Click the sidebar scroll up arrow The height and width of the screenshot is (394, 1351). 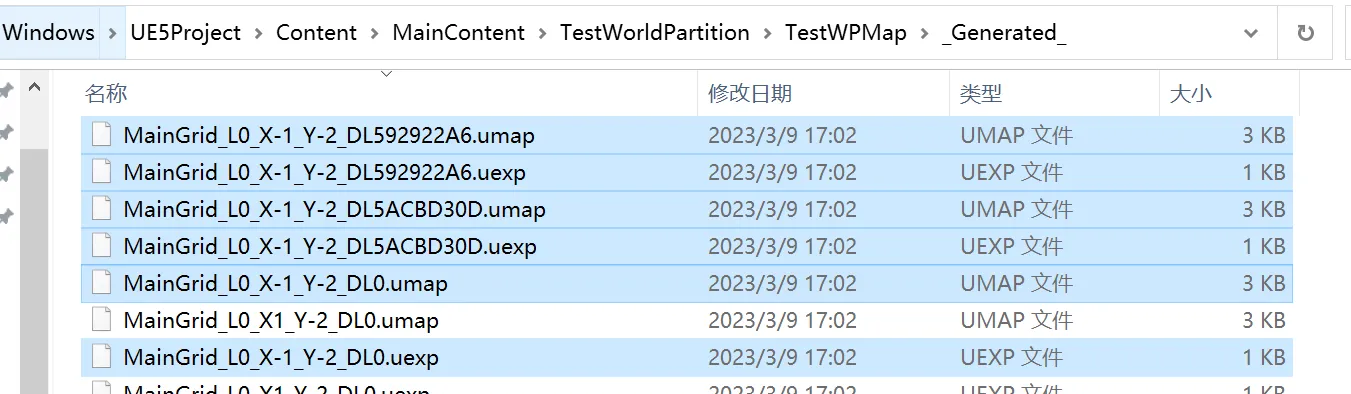pyautogui.click(x=34, y=88)
